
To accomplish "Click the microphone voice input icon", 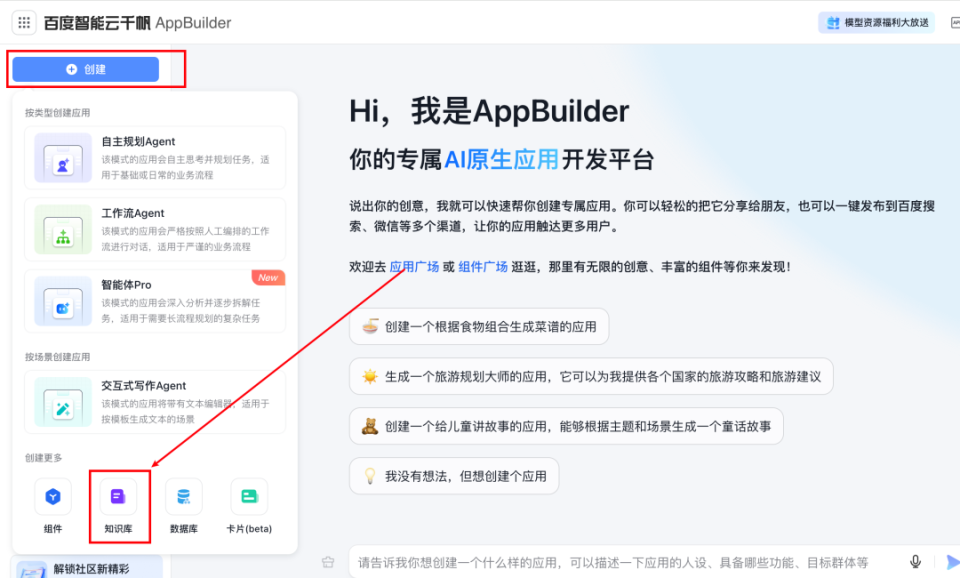I will pos(915,561).
